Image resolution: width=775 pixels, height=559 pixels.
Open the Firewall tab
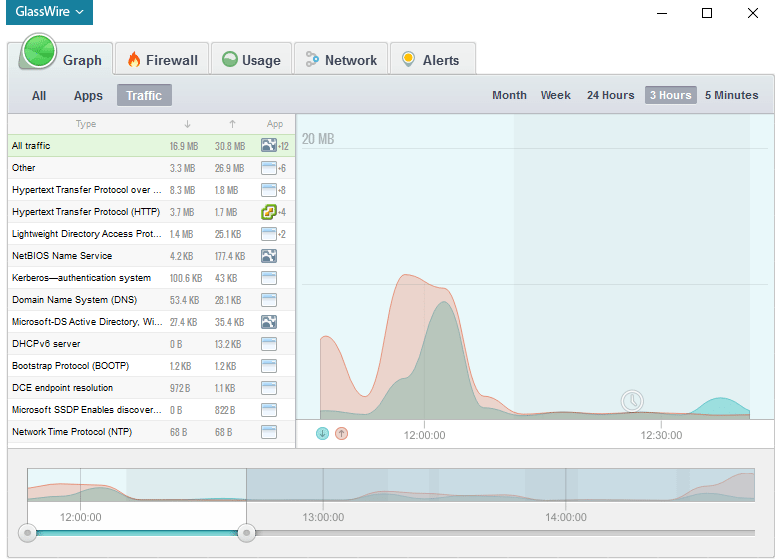162,59
